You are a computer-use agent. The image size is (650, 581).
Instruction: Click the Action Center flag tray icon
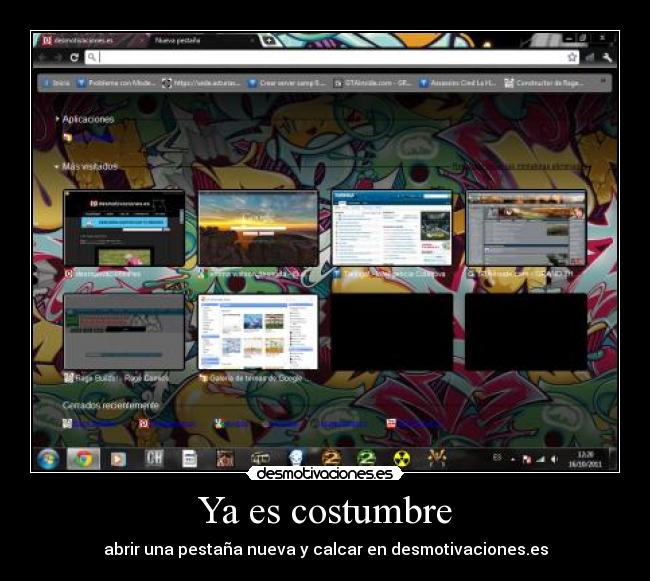coord(527,459)
